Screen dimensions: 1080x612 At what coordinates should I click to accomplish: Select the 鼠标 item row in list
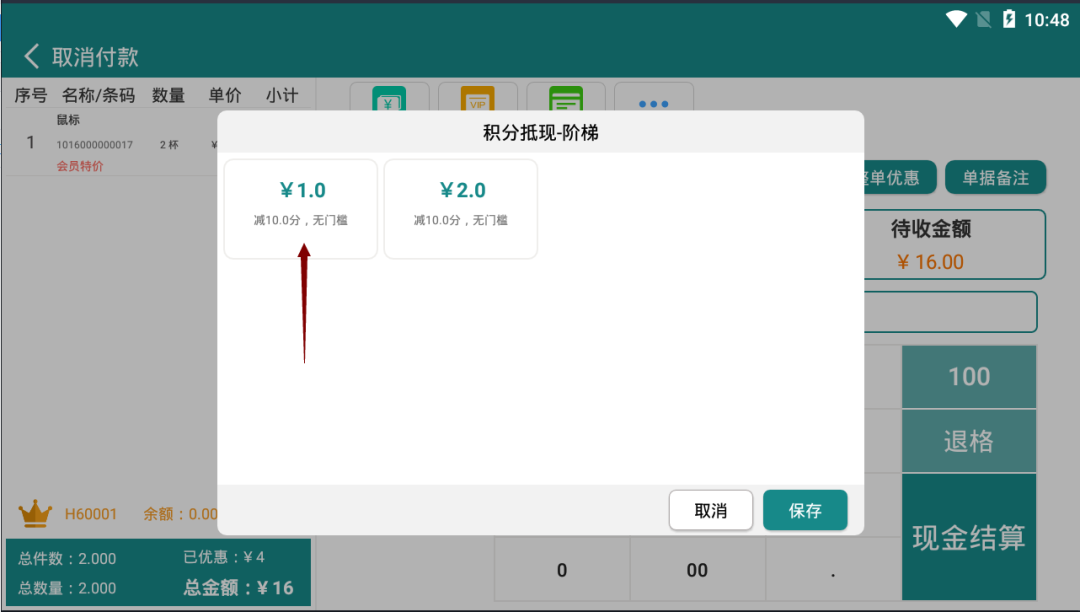(110, 143)
